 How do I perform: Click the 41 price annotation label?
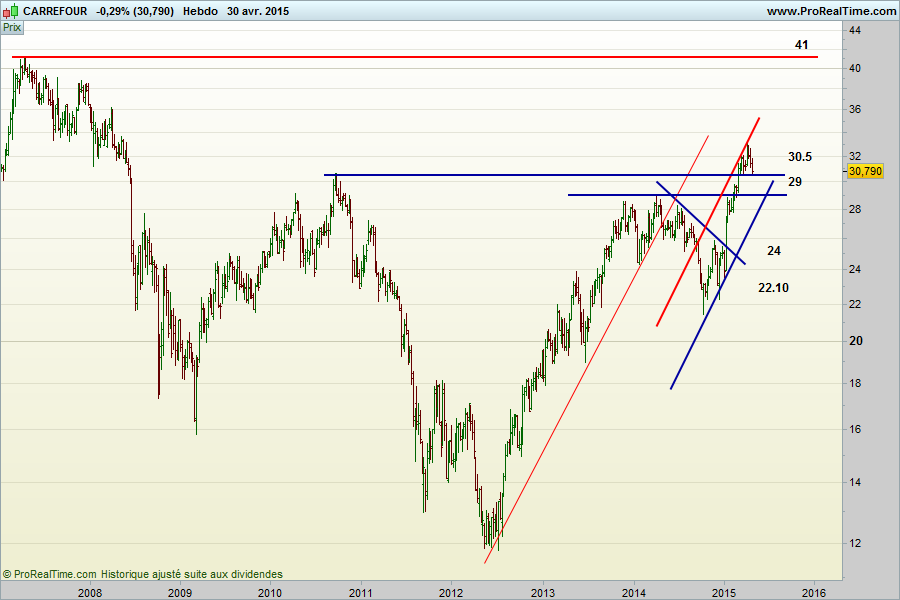coord(801,45)
